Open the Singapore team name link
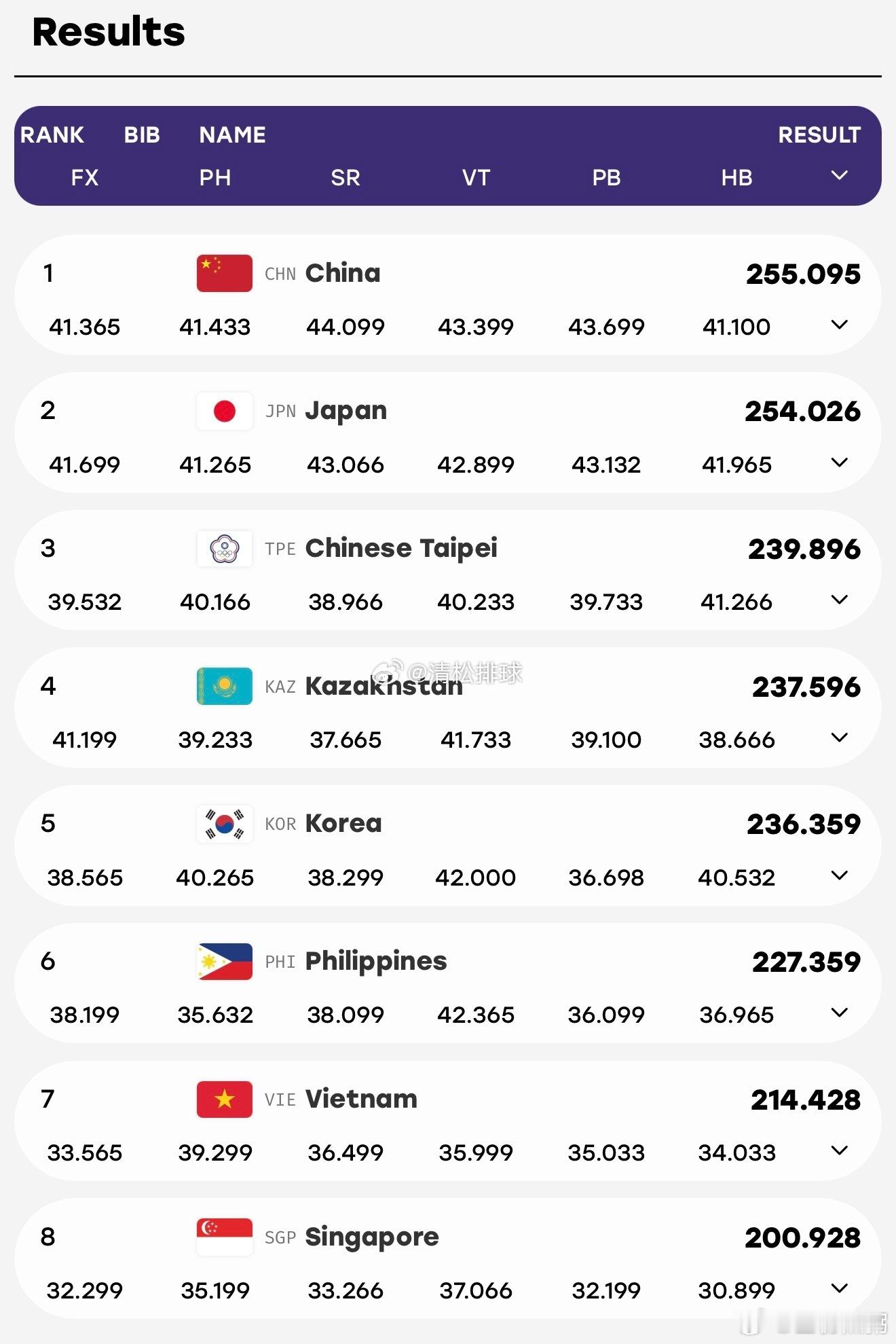 pos(372,1237)
